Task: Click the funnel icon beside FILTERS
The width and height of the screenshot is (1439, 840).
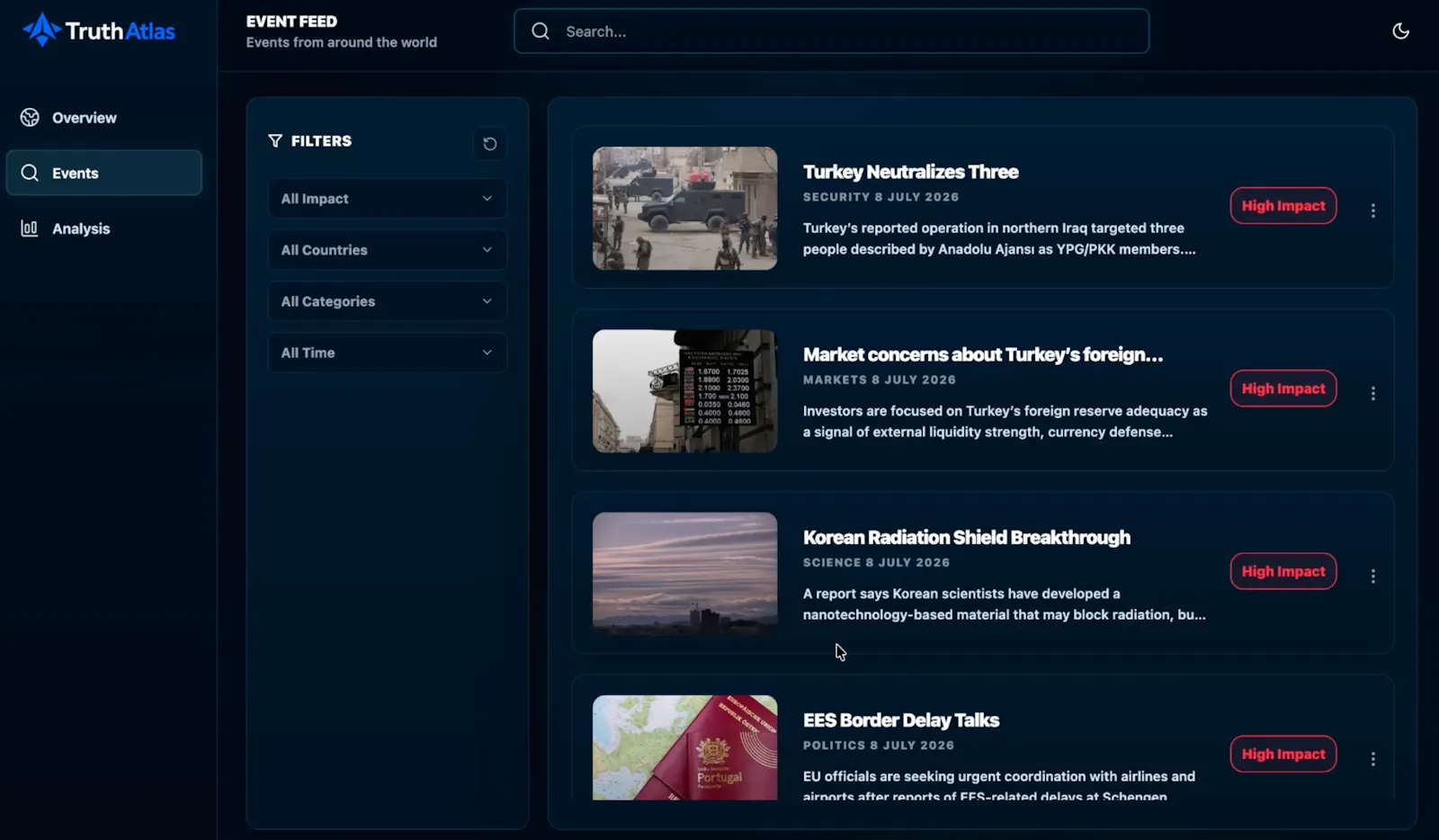Action: pos(275,140)
